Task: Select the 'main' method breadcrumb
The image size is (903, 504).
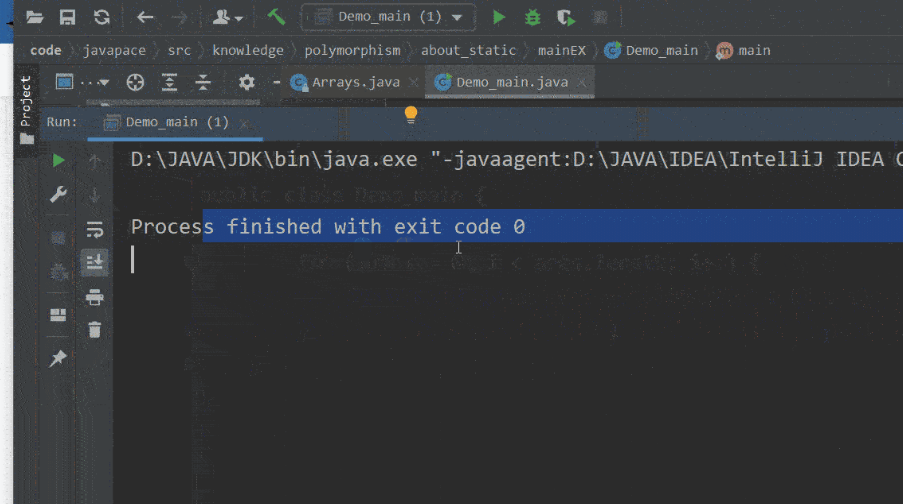Action: (743, 51)
